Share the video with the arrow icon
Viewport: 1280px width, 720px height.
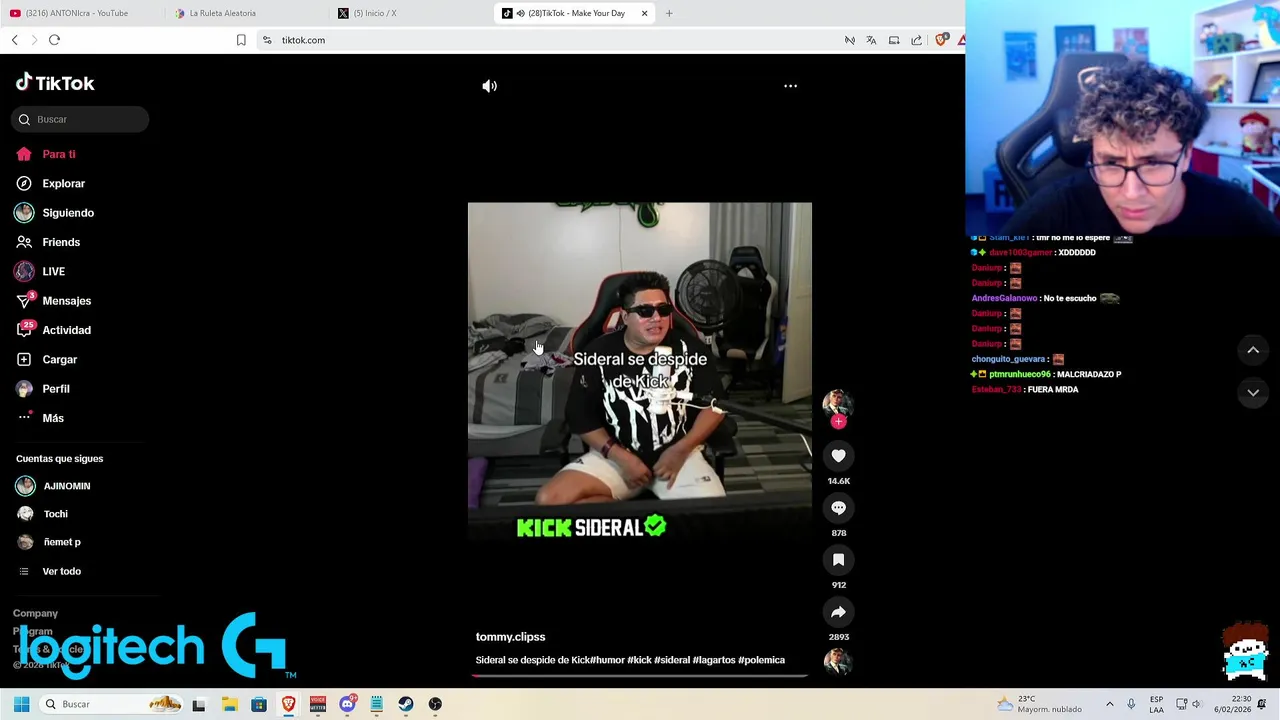point(838,612)
